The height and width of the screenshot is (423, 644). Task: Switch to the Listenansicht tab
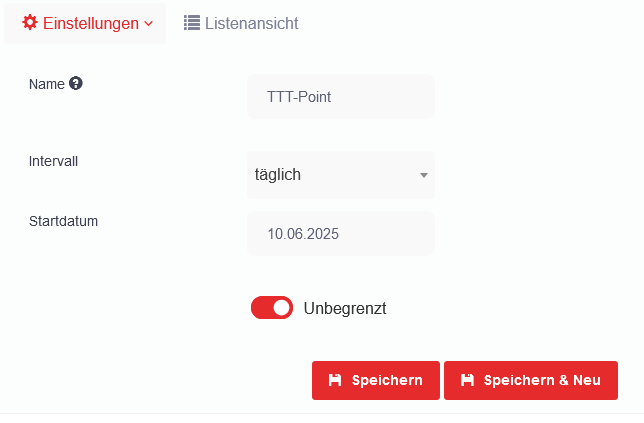click(x=251, y=23)
